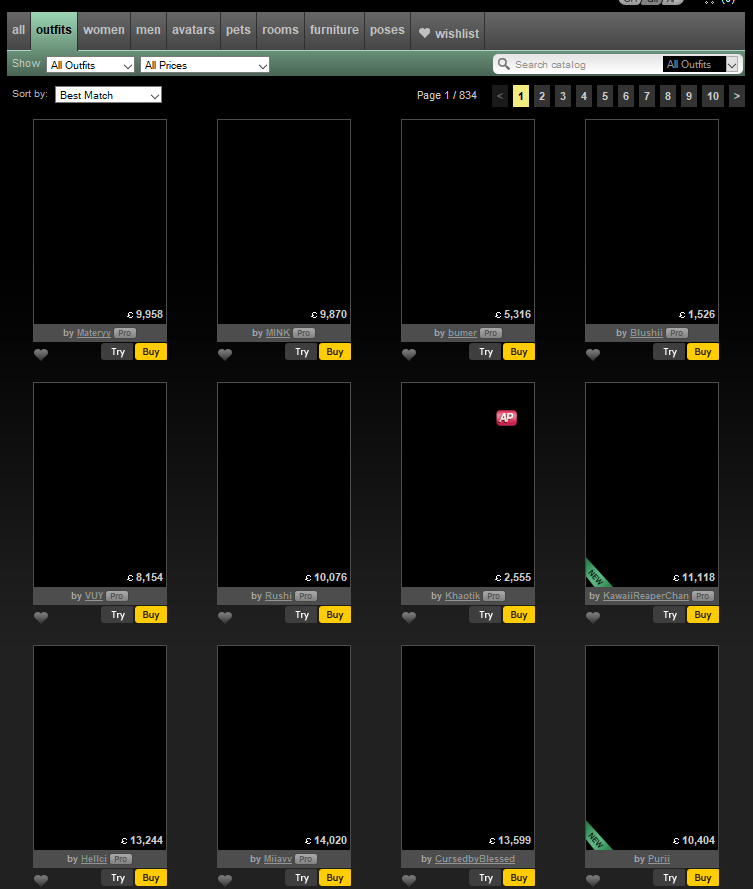Try bumer's 5,316 credit outfit
Viewport: 753px width, 889px height.
pos(485,352)
